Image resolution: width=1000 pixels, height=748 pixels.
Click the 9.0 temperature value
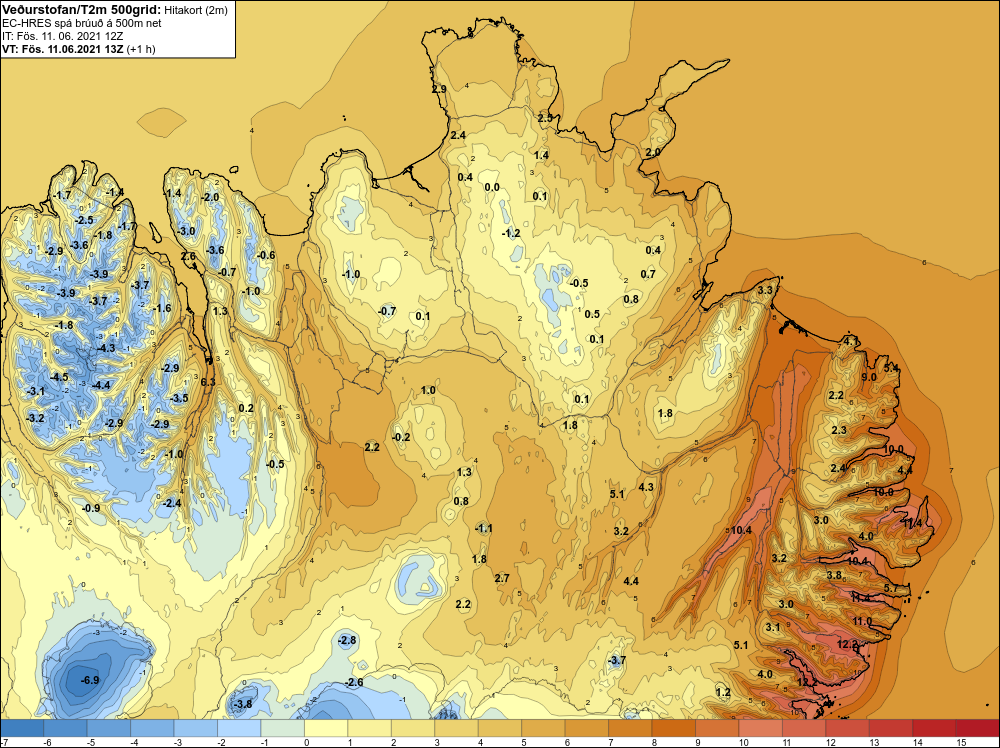pos(869,377)
